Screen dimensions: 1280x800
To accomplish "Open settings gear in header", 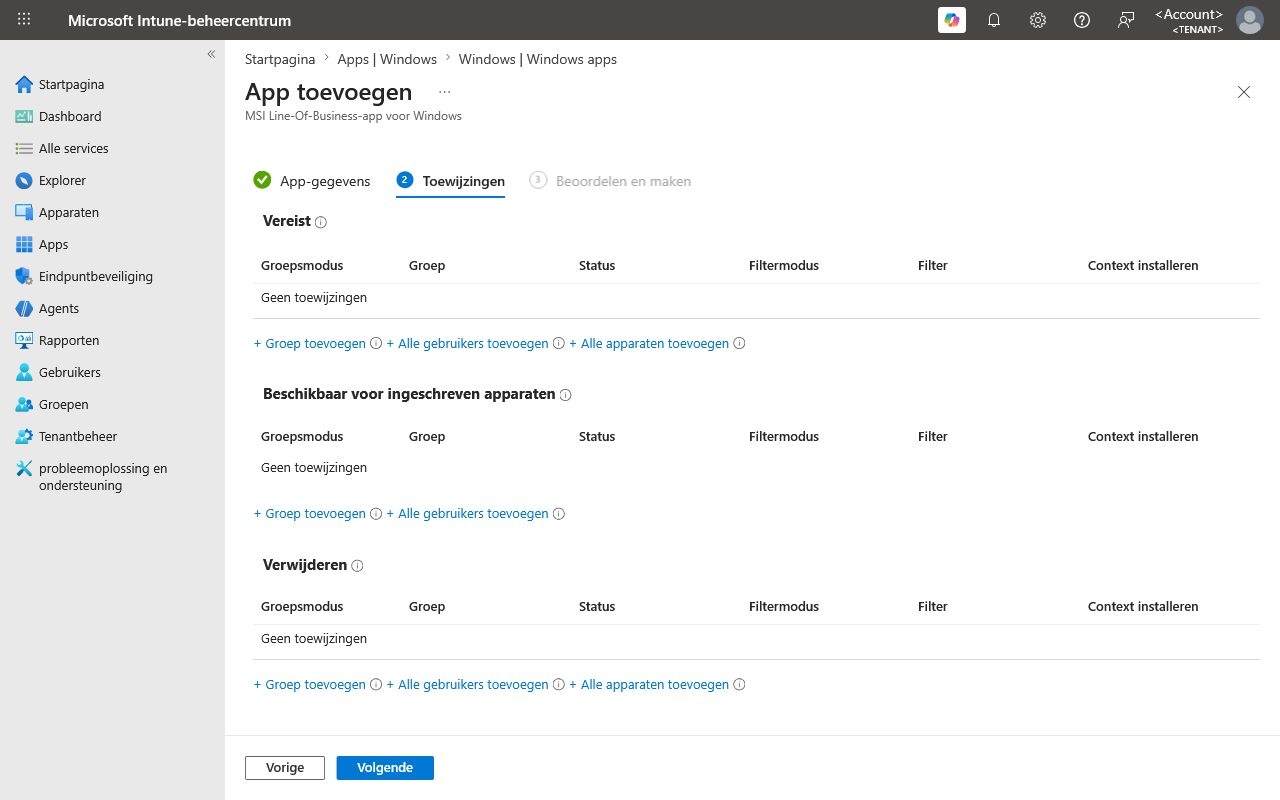I will (1038, 20).
